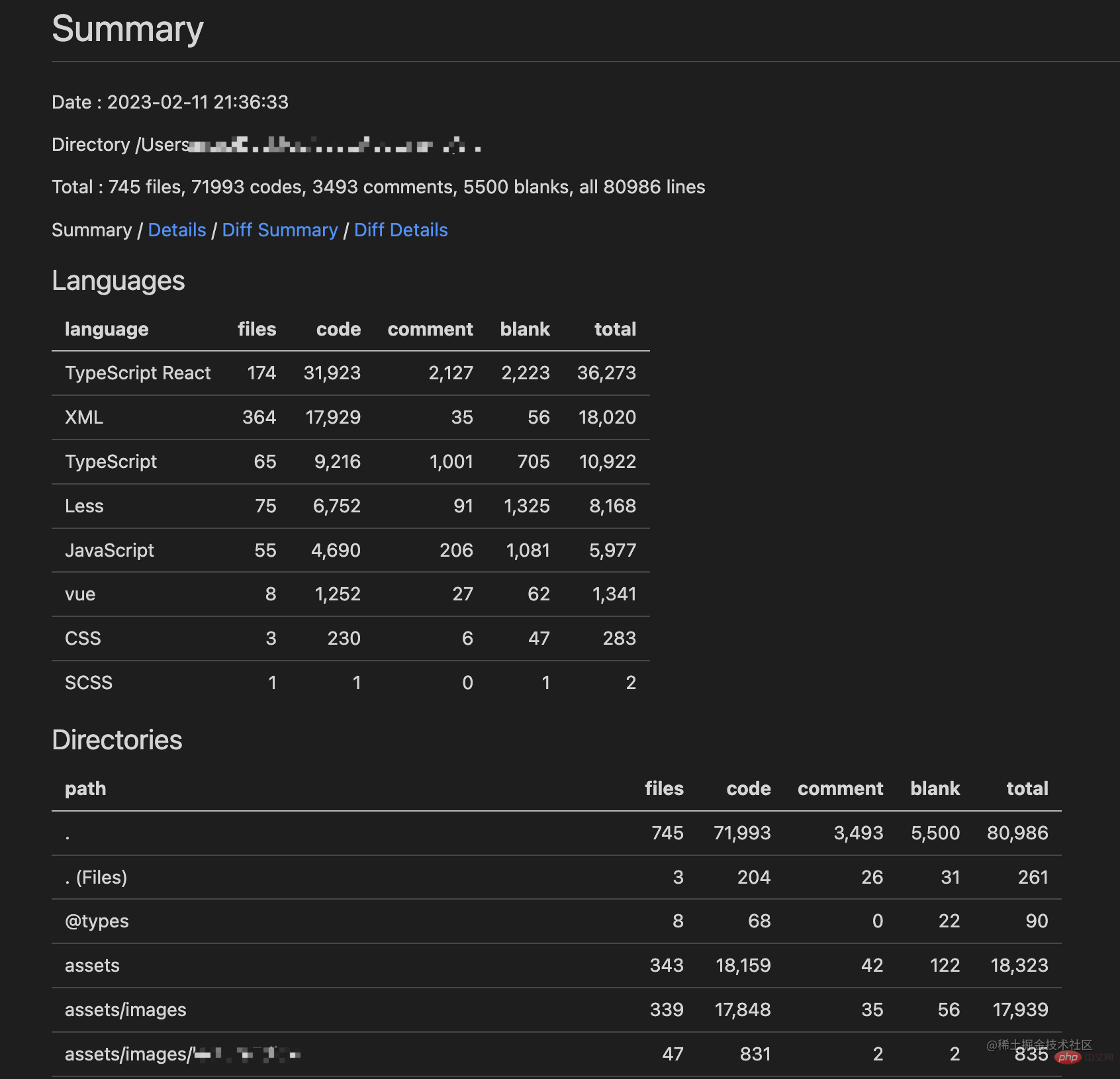
Task: Click the Less language name
Action: [84, 506]
